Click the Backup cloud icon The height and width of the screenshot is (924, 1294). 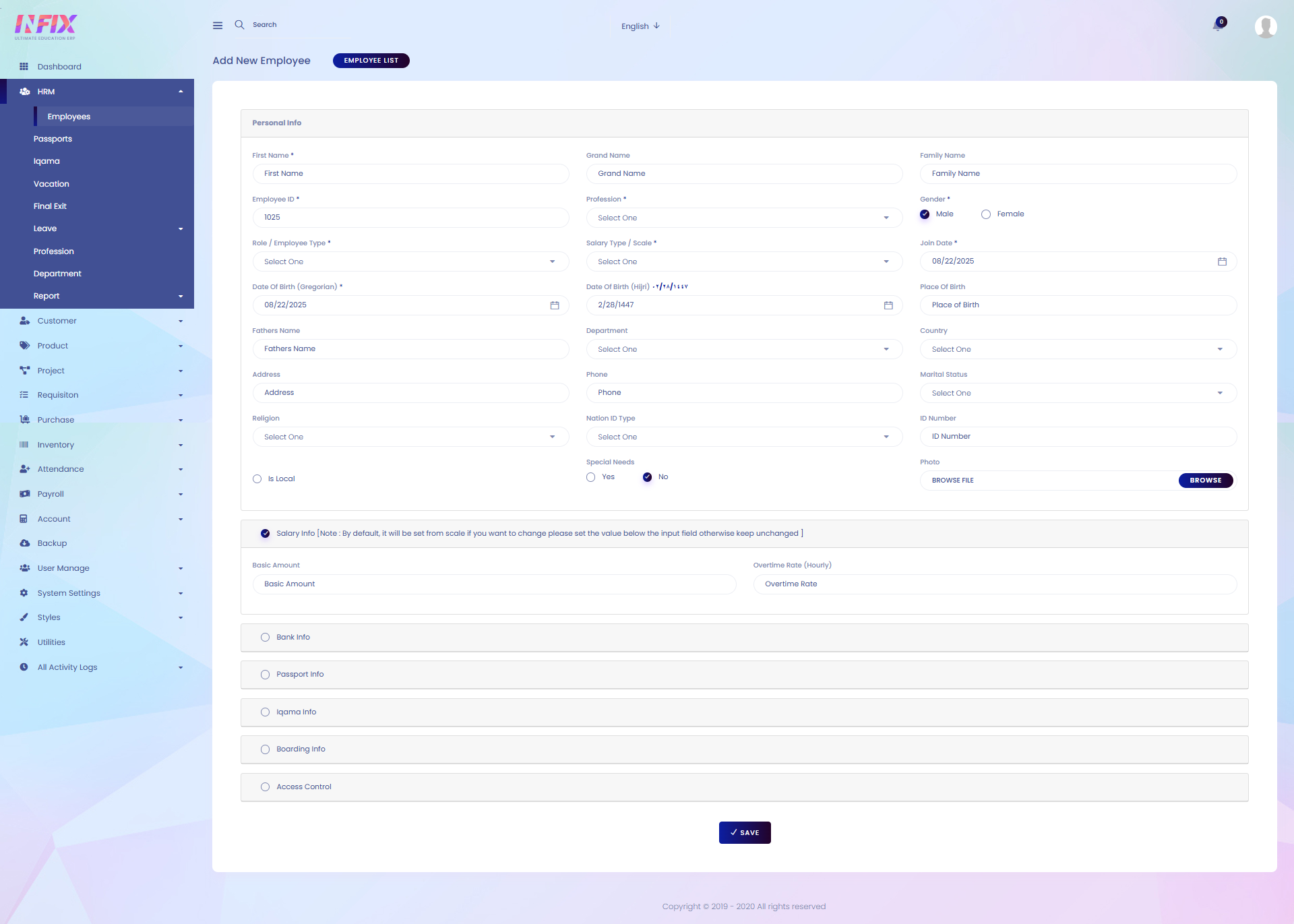[25, 543]
